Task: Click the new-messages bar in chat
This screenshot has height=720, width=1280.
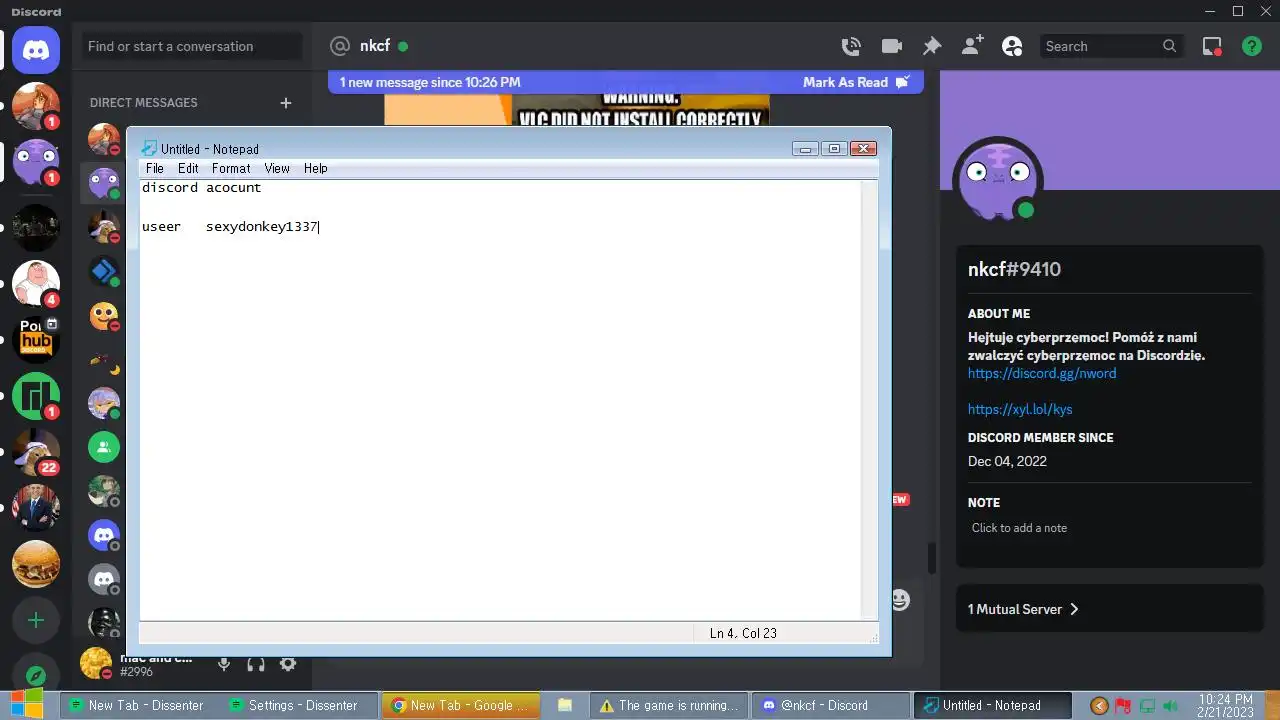Action: tap(626, 82)
